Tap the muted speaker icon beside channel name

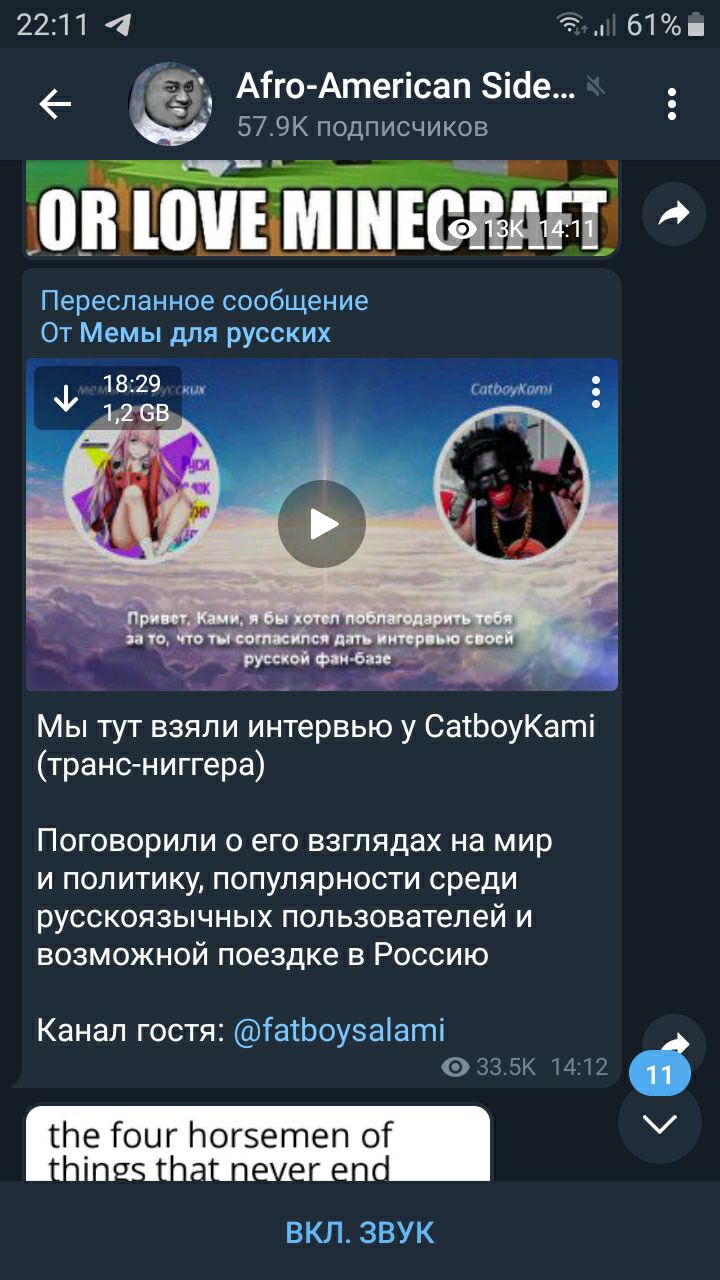click(x=596, y=87)
